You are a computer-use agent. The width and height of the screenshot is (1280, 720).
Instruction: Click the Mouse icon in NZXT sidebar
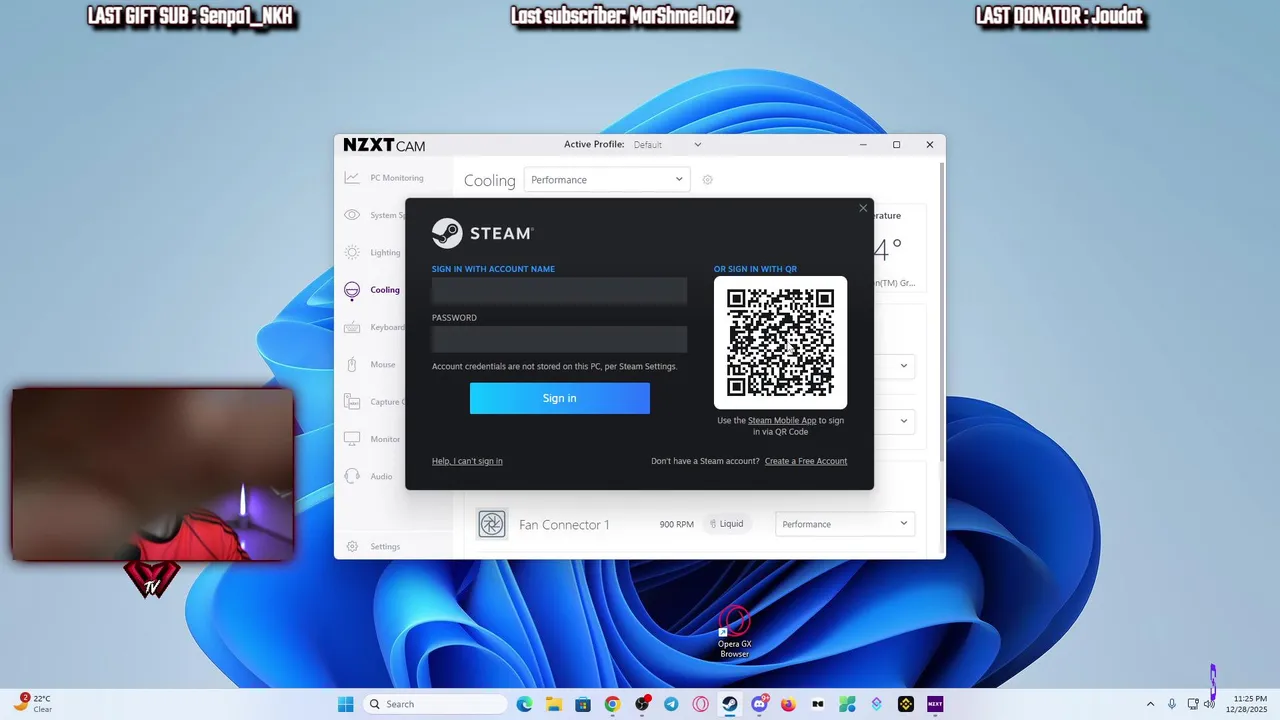(352, 365)
